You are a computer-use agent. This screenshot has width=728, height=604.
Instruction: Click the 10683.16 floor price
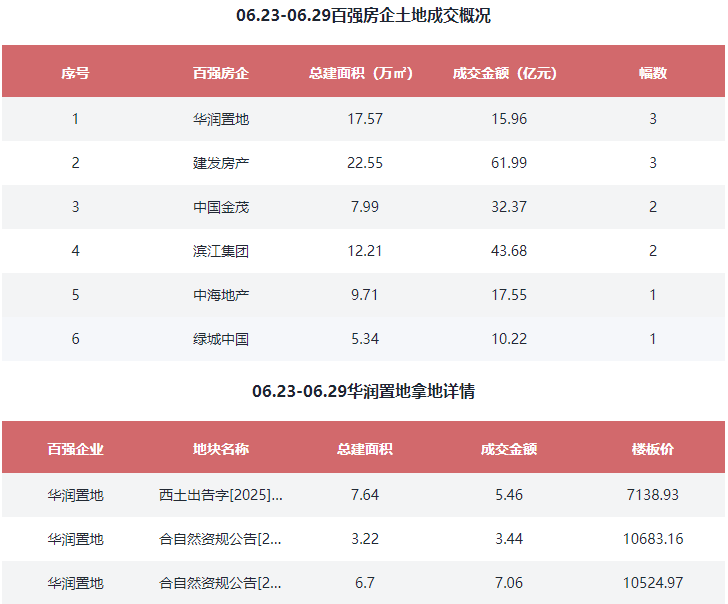coord(653,539)
